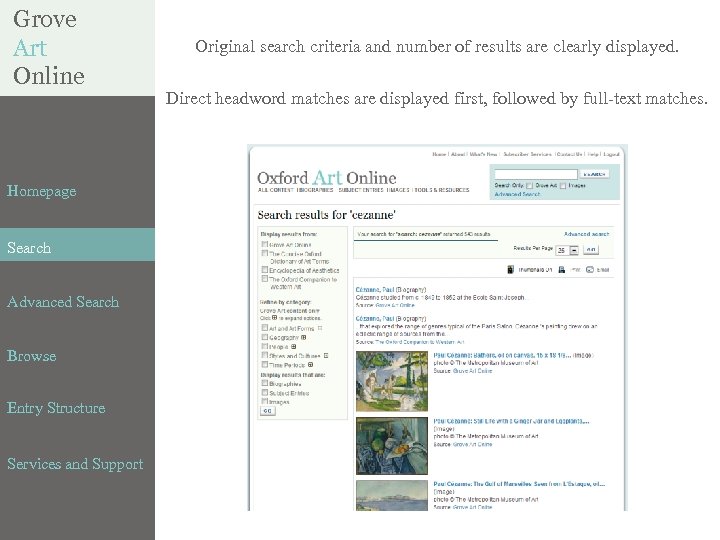Click The Oxford Companion to Western Art source link
This screenshot has height=540, width=720.
[x=420, y=342]
